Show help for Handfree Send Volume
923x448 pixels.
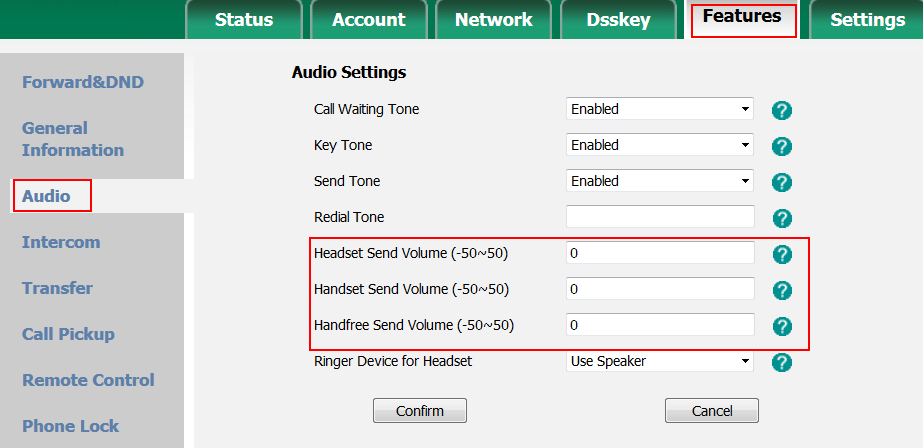[x=782, y=326]
